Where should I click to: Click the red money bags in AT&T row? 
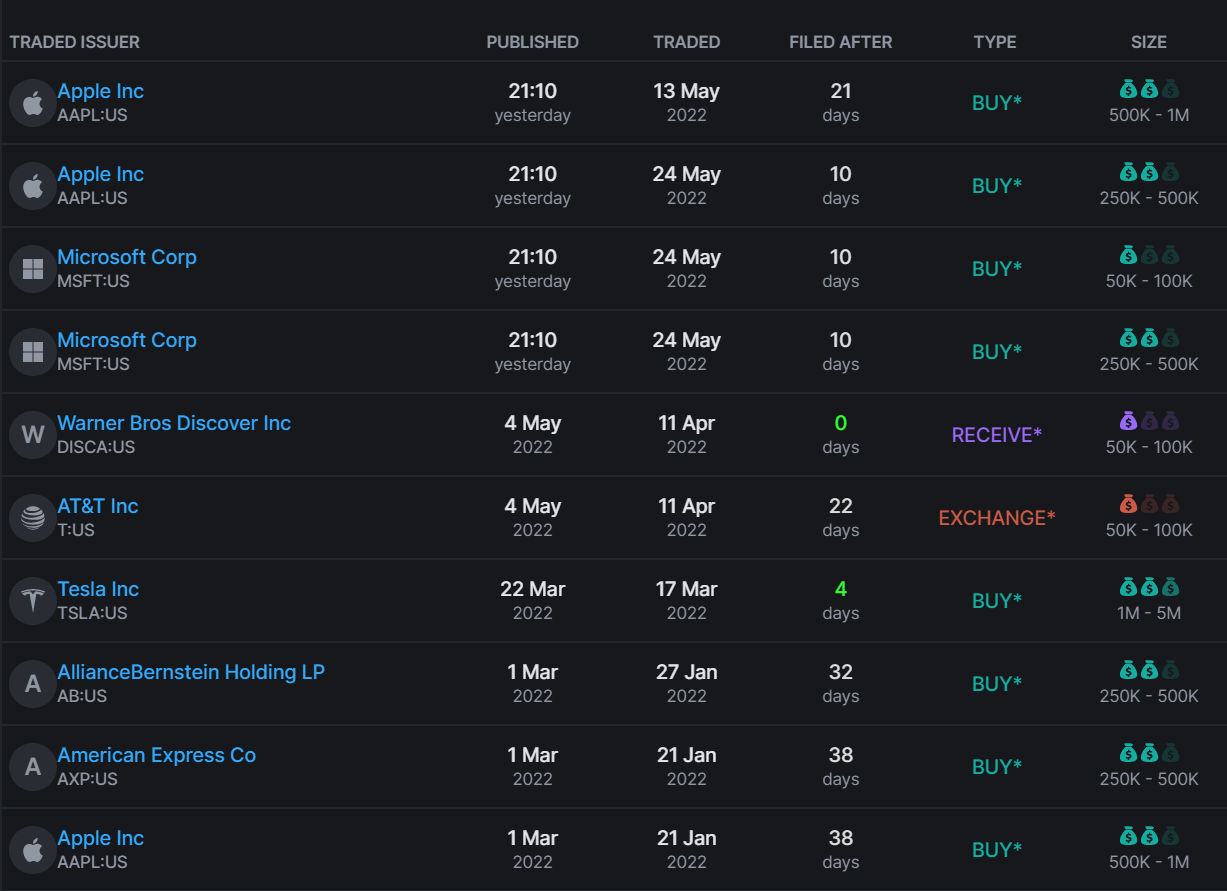(1149, 505)
